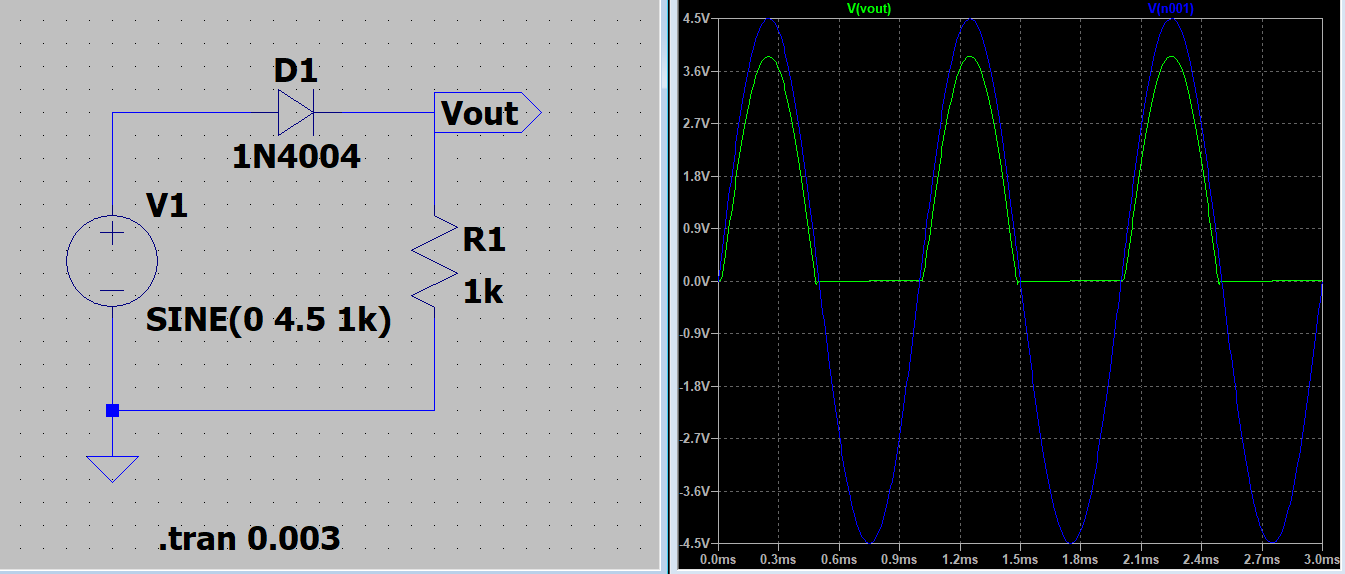This screenshot has height=574, width=1345.
Task: Click the 1k resistor value
Action: point(483,292)
